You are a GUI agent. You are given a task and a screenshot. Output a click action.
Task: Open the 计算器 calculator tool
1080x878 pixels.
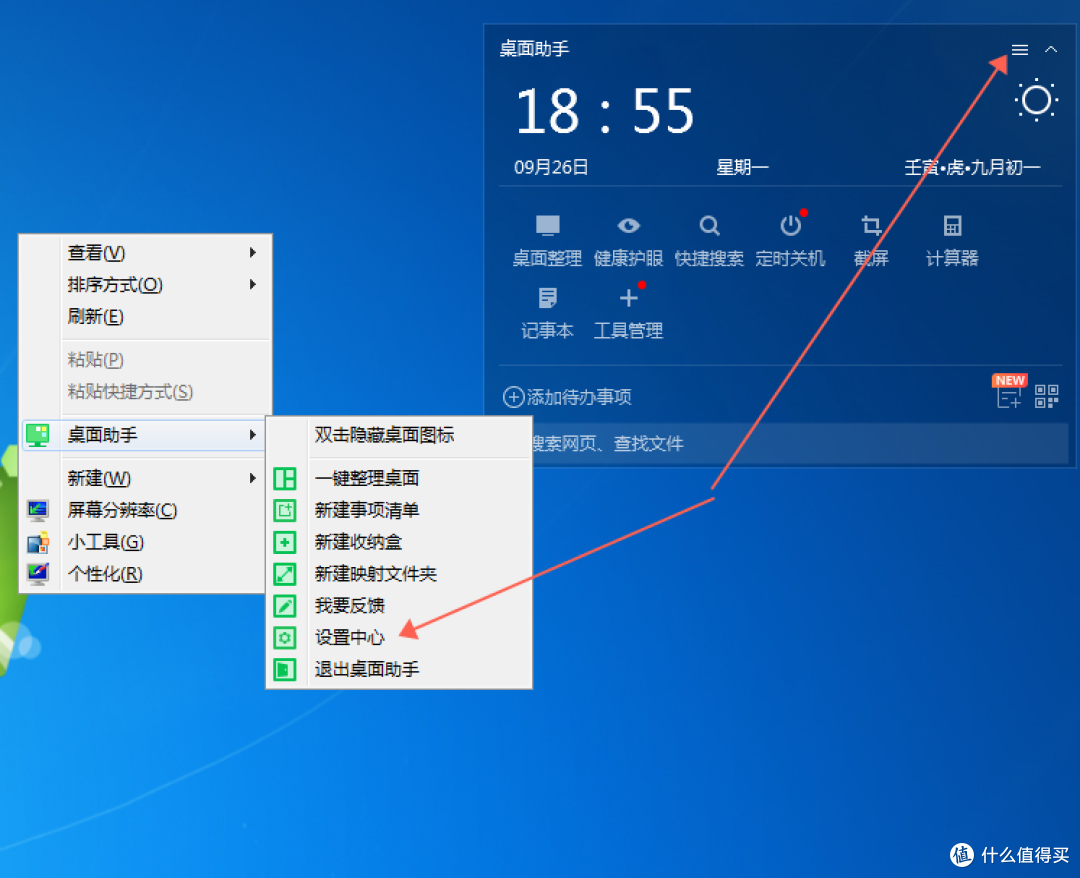click(952, 240)
